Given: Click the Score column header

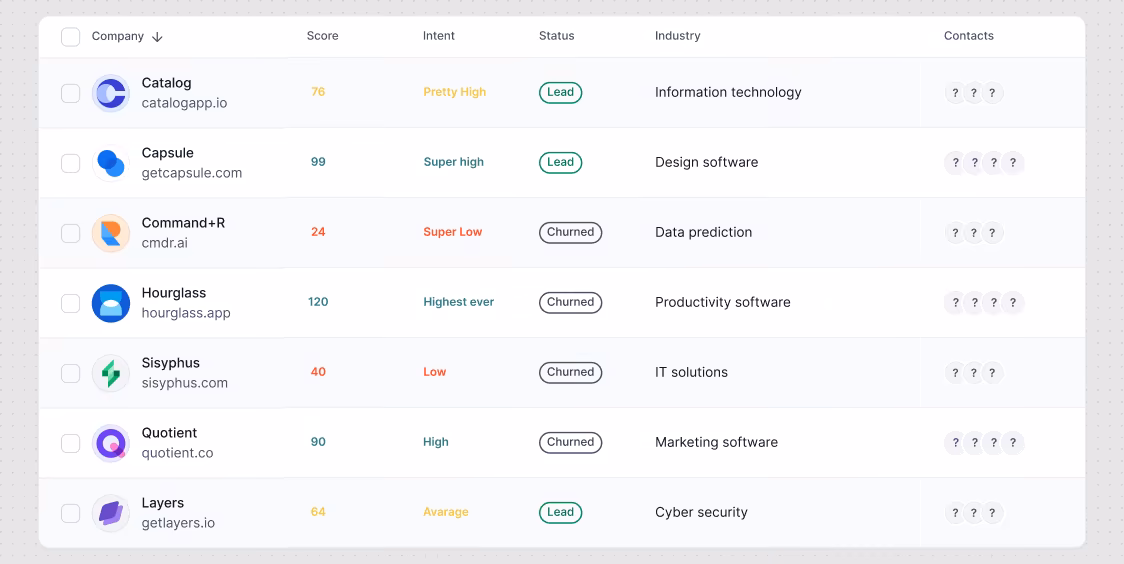Looking at the screenshot, I should (x=323, y=36).
